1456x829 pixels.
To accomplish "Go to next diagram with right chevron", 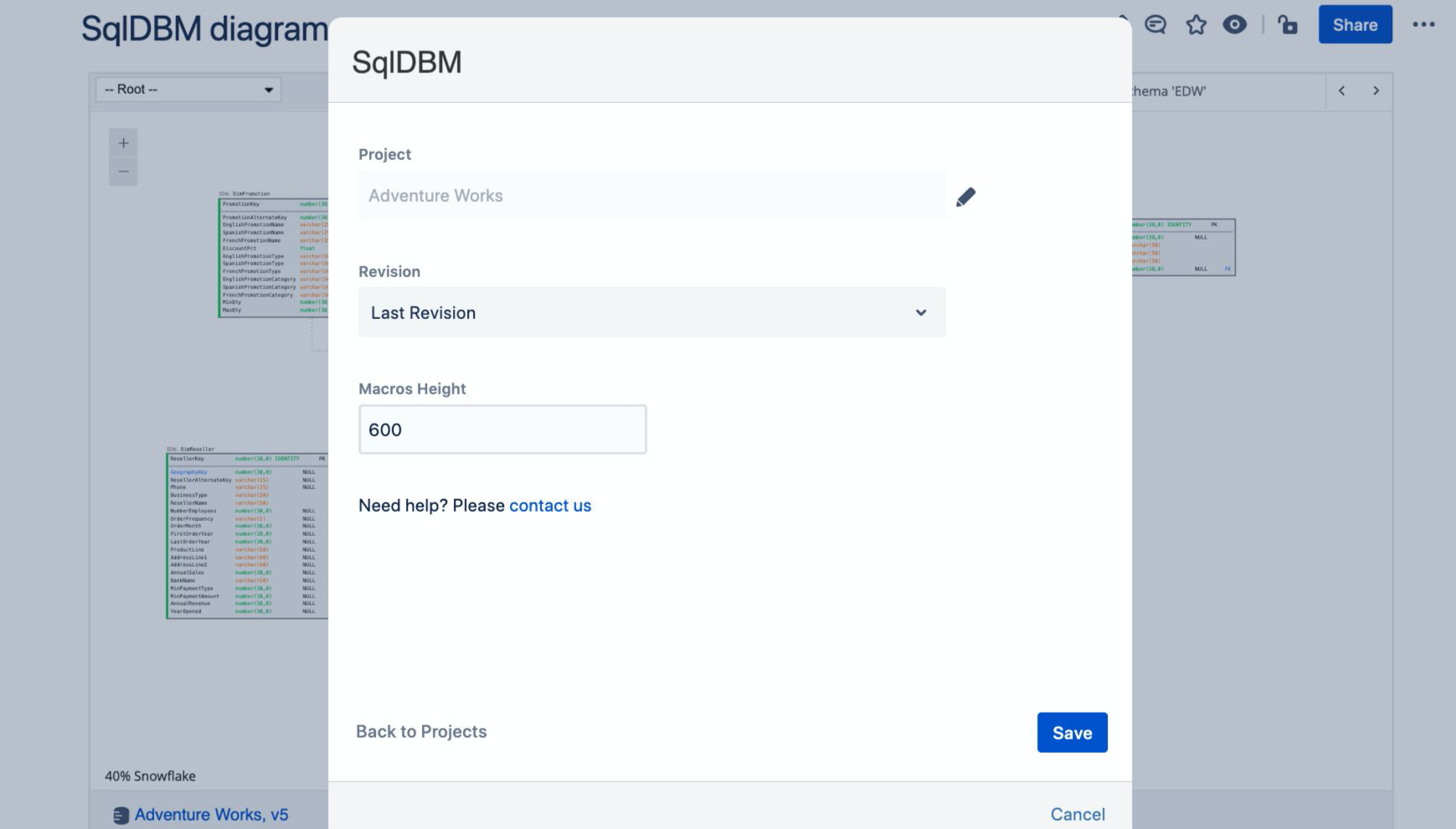I will (1376, 90).
